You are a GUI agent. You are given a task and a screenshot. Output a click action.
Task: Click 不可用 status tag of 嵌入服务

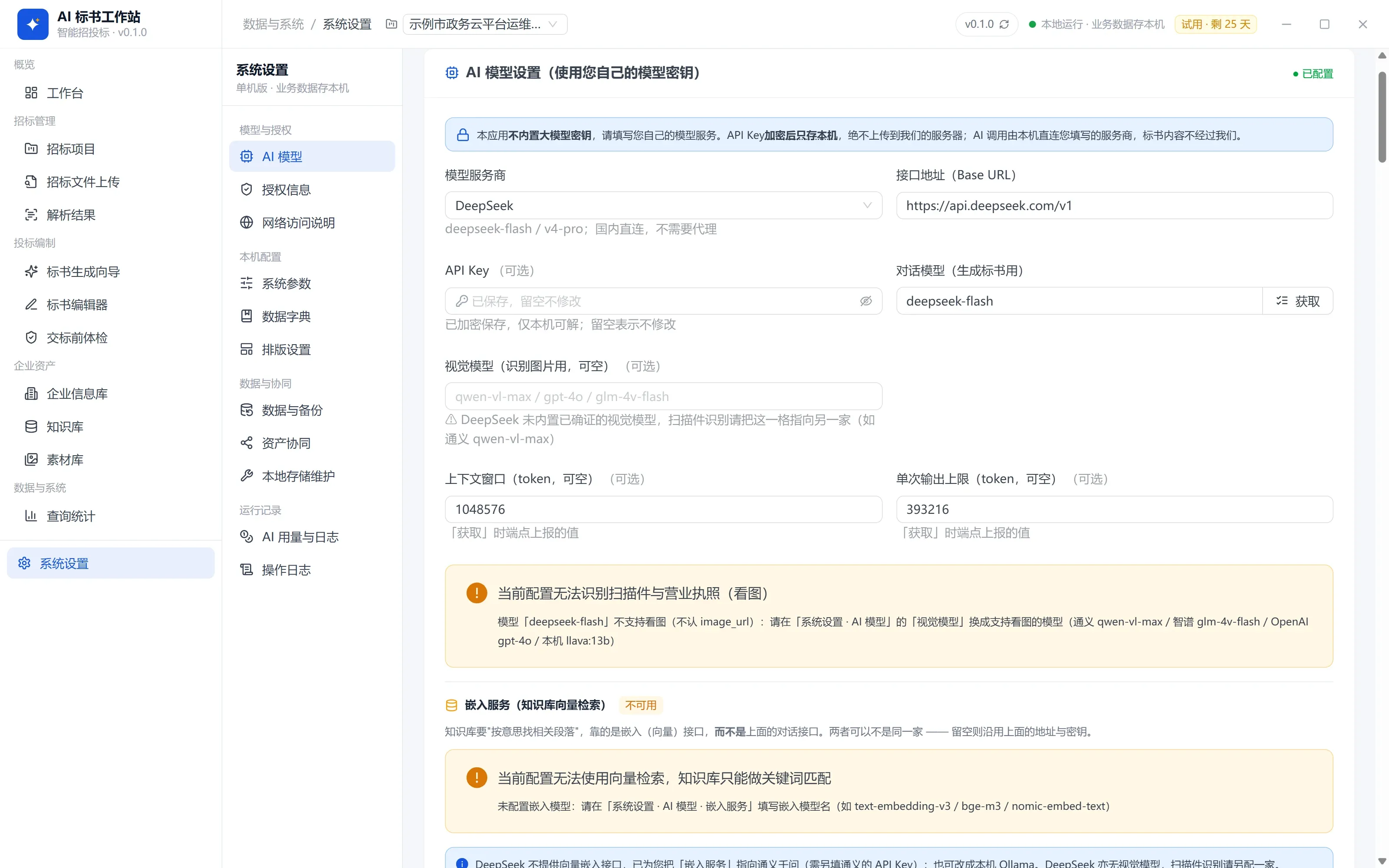641,705
